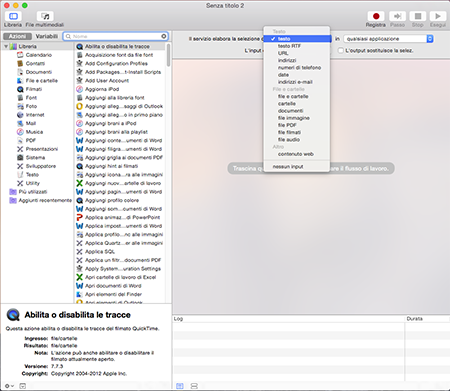450x391 pixels.
Task: Toggle the description panel icon
Action: pyautogui.click(x=22, y=386)
